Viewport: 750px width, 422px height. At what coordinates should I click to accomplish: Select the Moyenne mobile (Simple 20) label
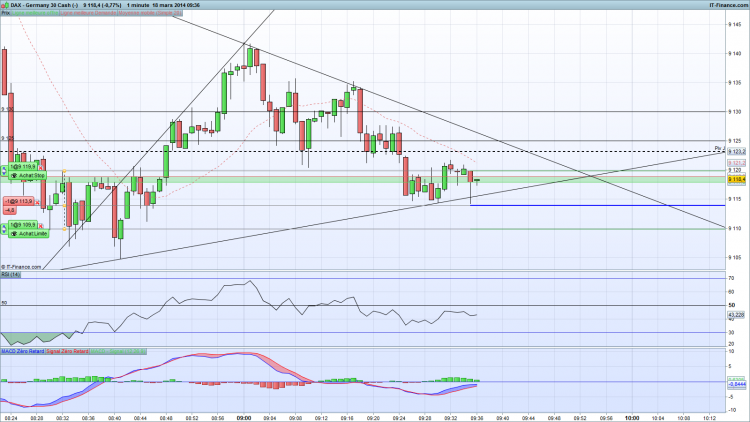(x=149, y=13)
